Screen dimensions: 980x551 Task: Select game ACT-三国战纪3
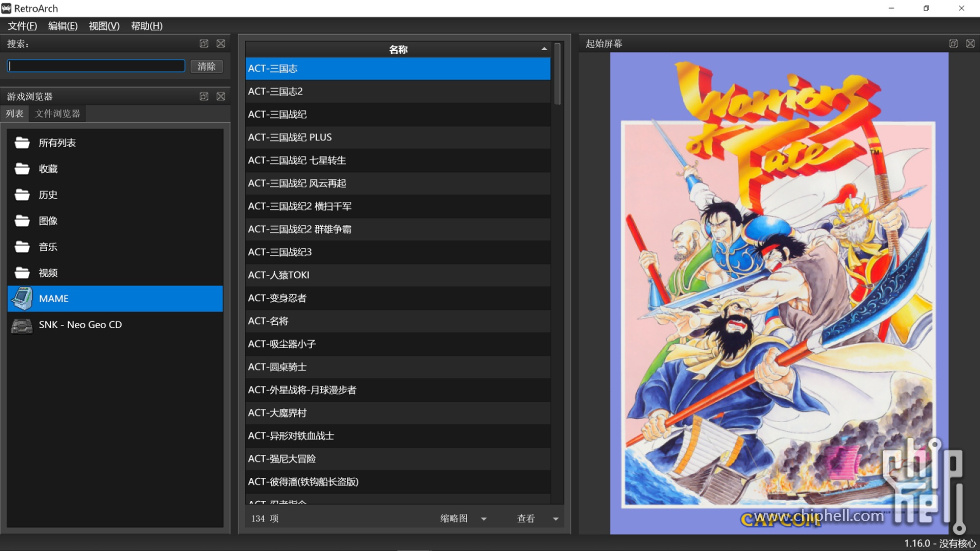[398, 252]
